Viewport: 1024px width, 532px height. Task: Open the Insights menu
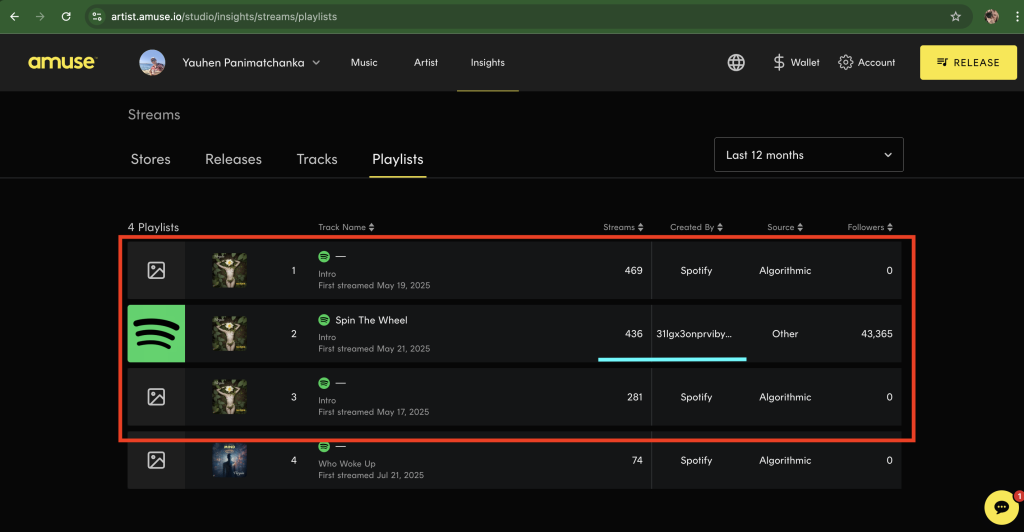click(488, 63)
